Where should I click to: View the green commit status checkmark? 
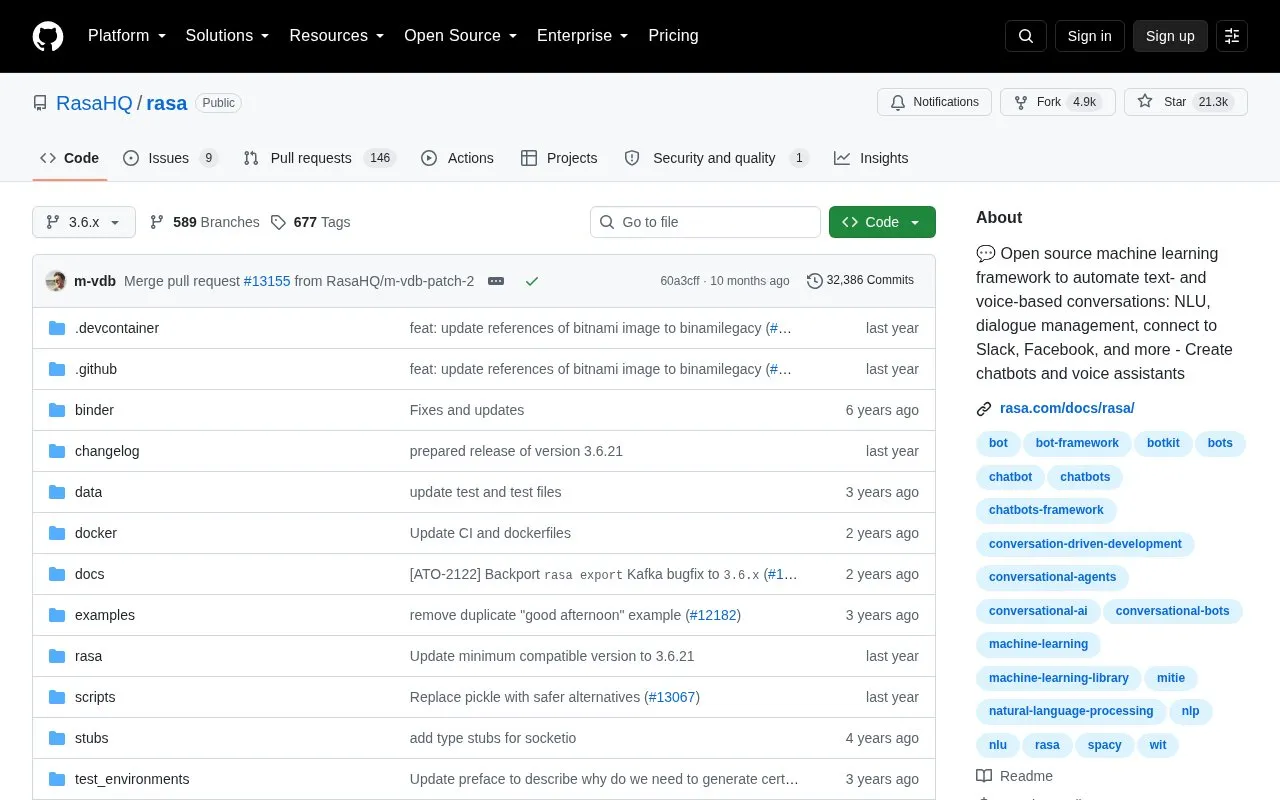pos(532,281)
